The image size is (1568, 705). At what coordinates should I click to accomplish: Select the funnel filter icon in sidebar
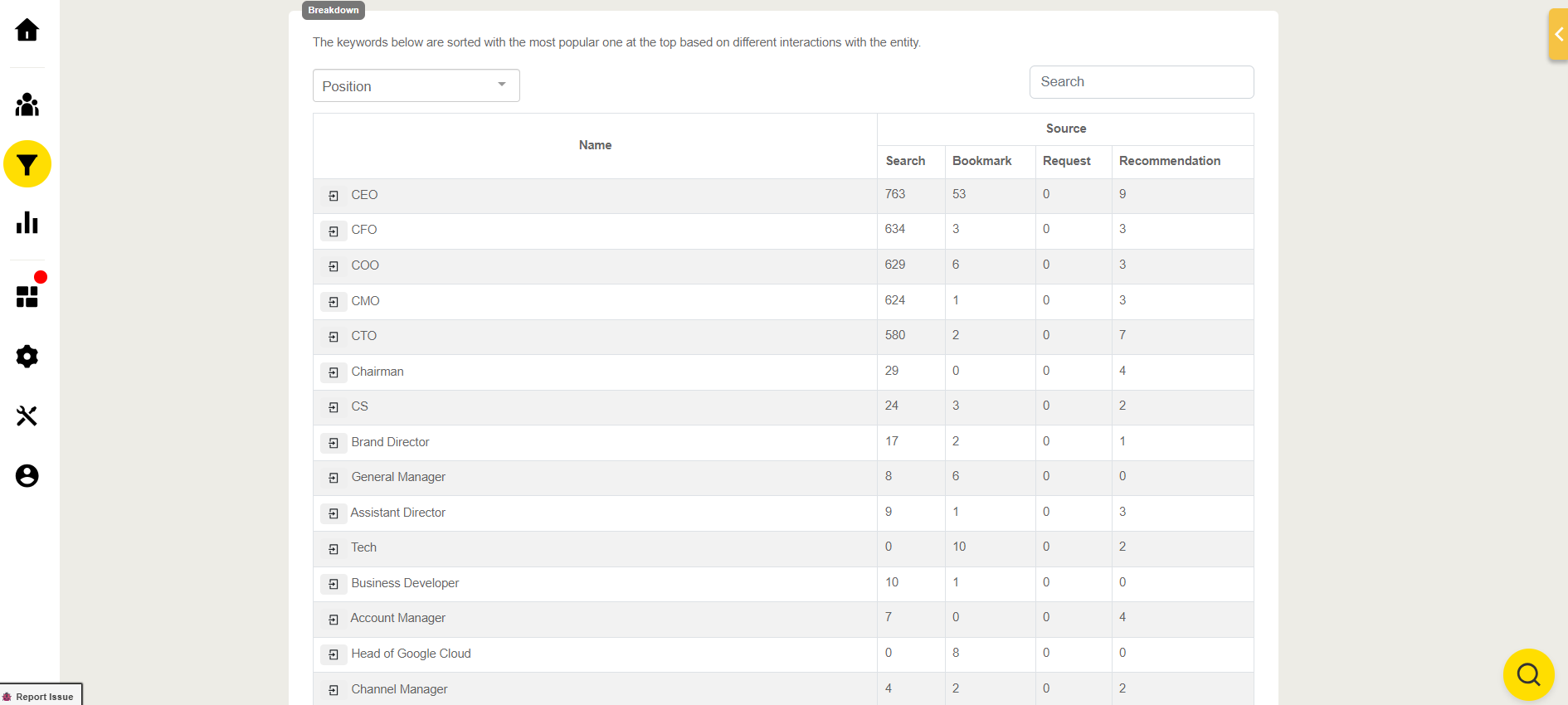(27, 164)
